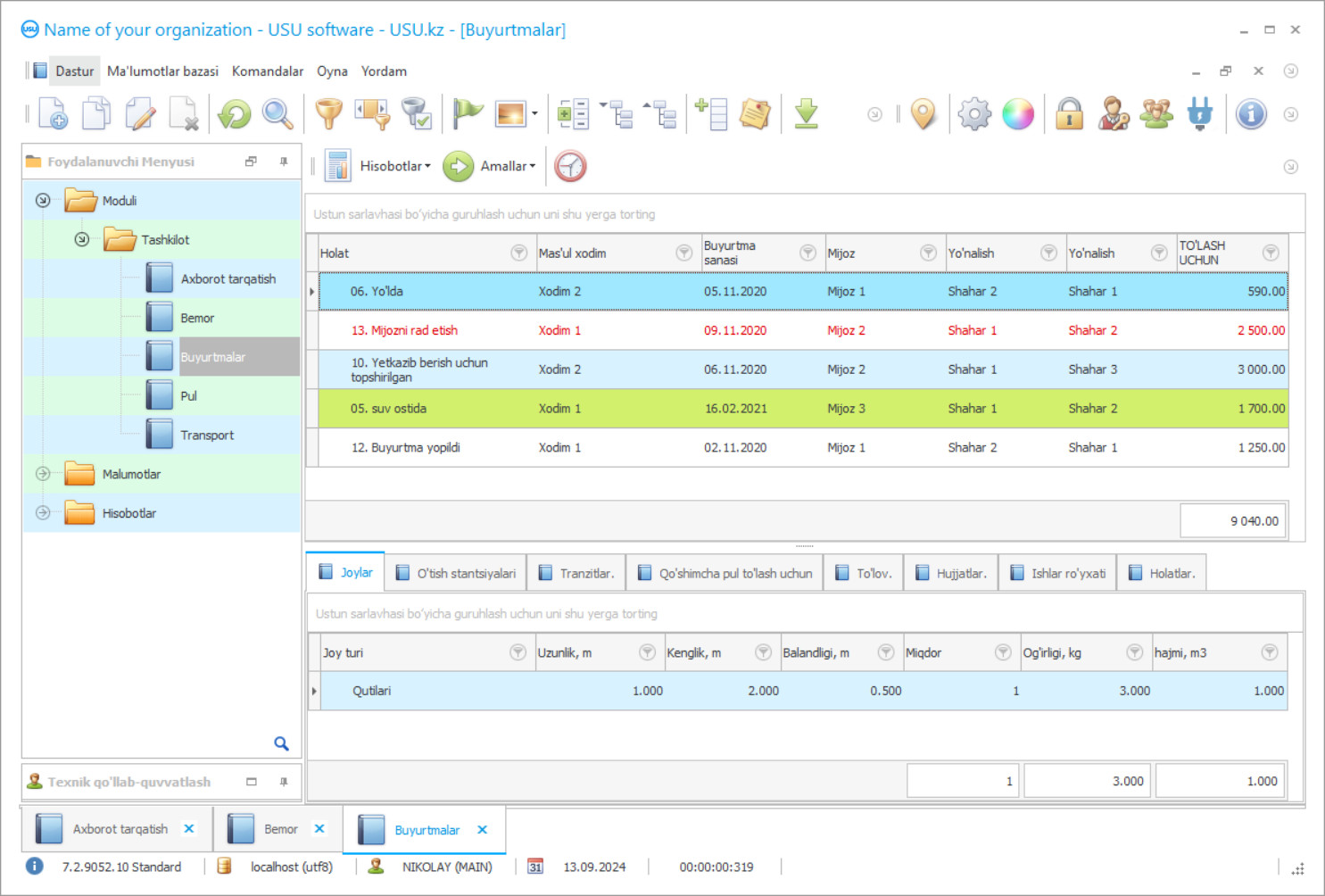Screen dimensions: 1325x896
Task: Click the users group icon
Action: 1156,114
